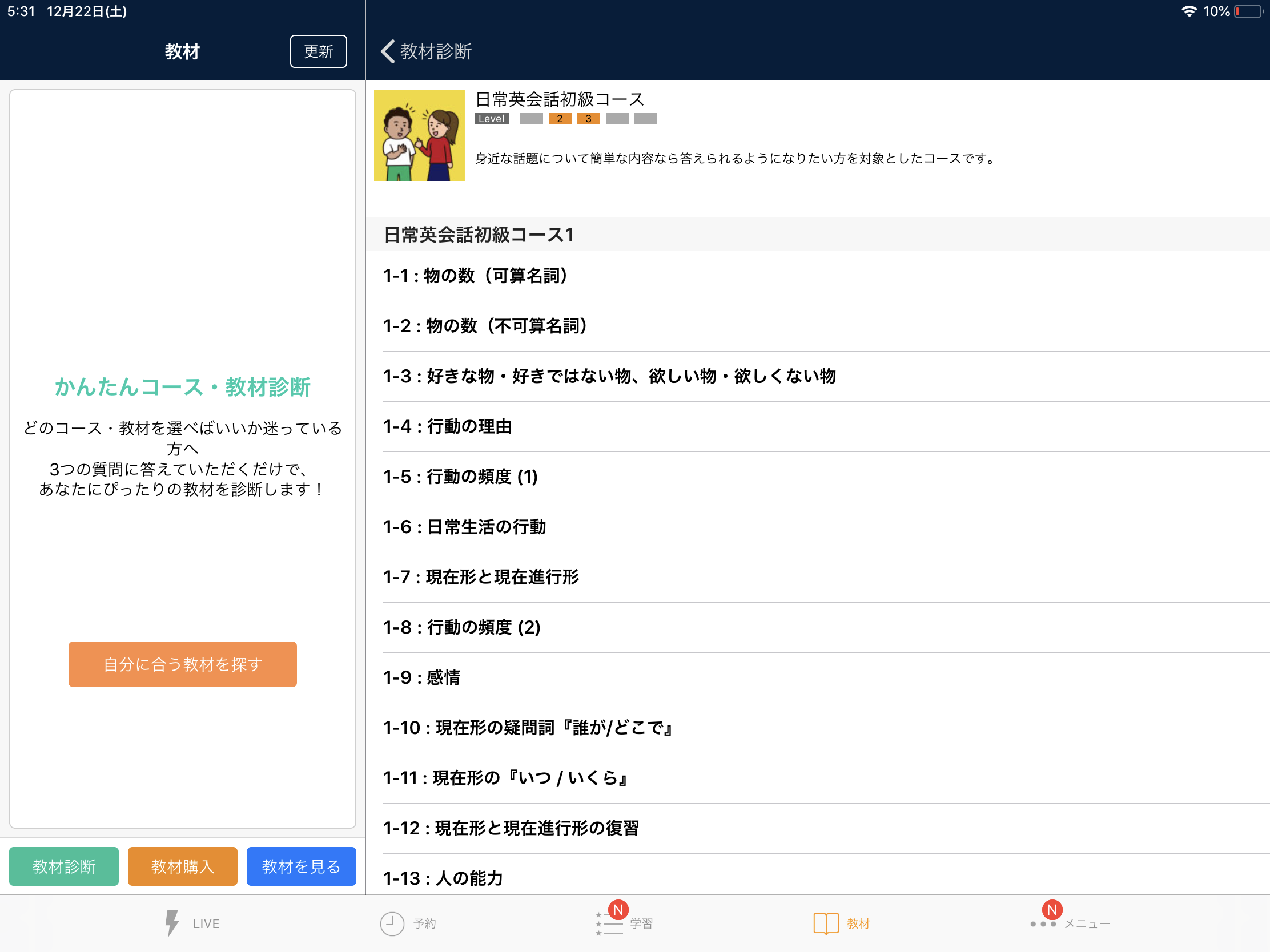Open the 学習 list icon tab
The width and height of the screenshot is (1270, 952).
tap(609, 923)
